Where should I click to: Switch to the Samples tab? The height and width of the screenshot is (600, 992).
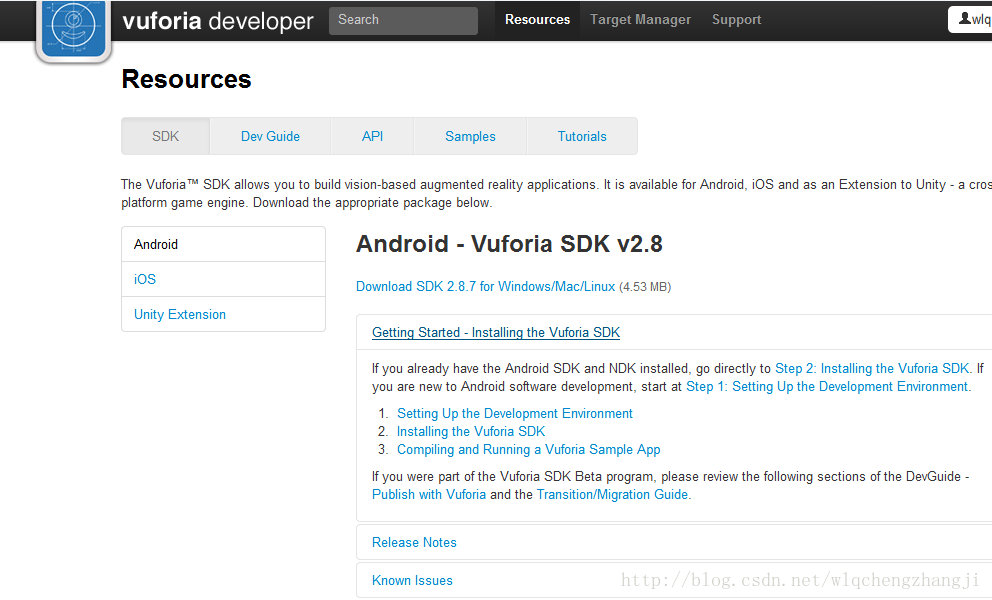tap(470, 136)
